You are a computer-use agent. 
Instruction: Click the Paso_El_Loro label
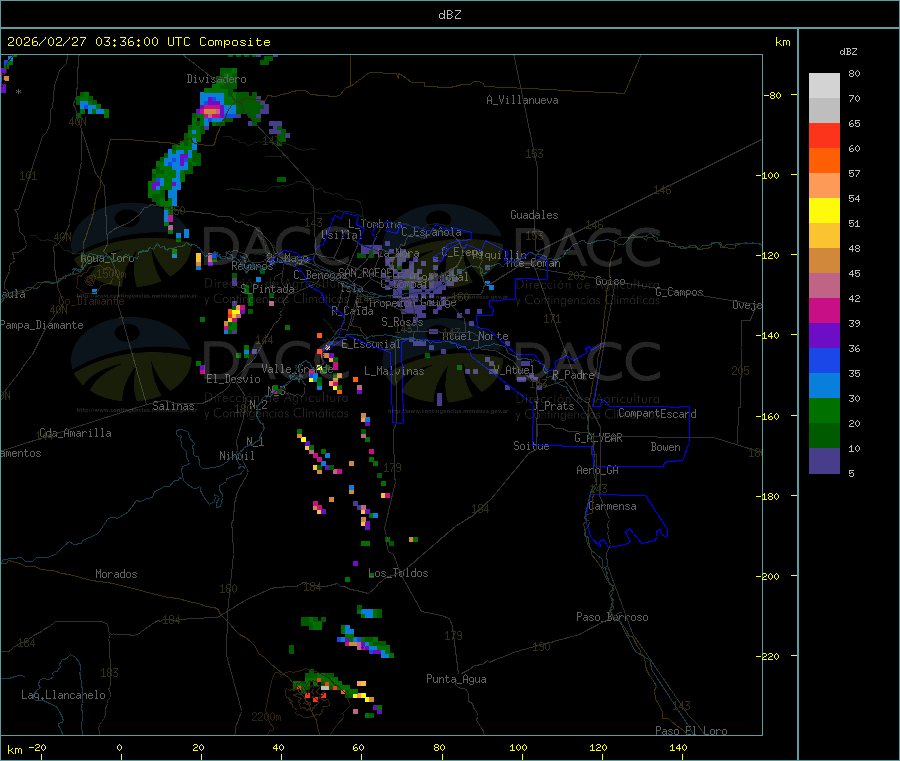coord(691,731)
